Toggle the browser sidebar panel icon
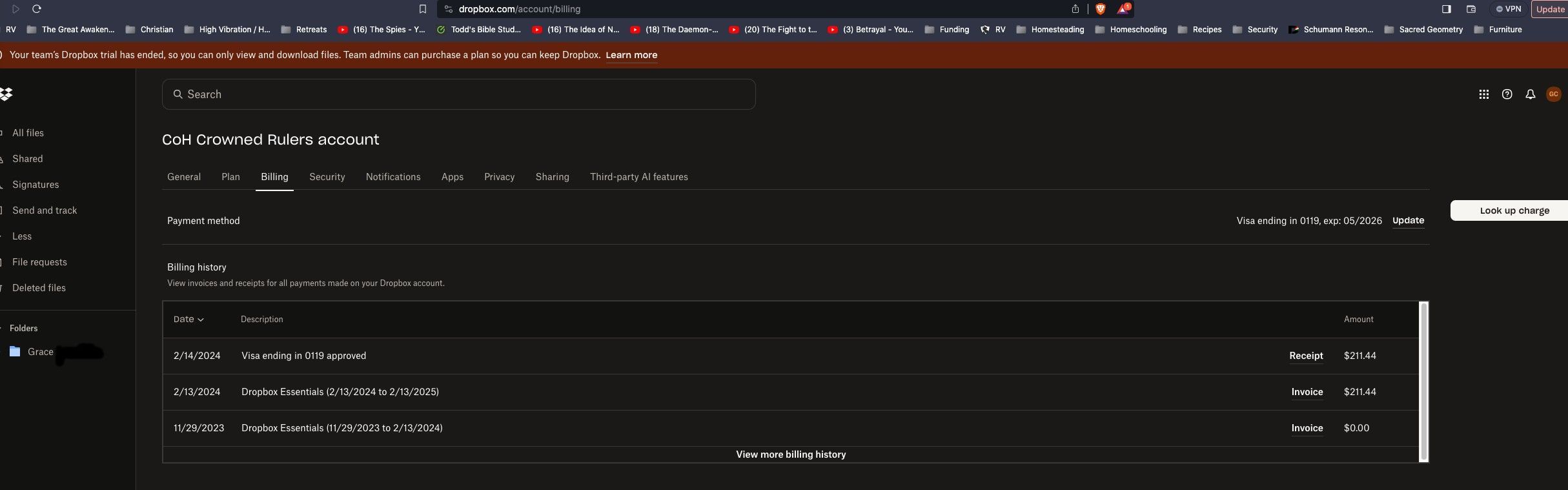 point(1446,9)
